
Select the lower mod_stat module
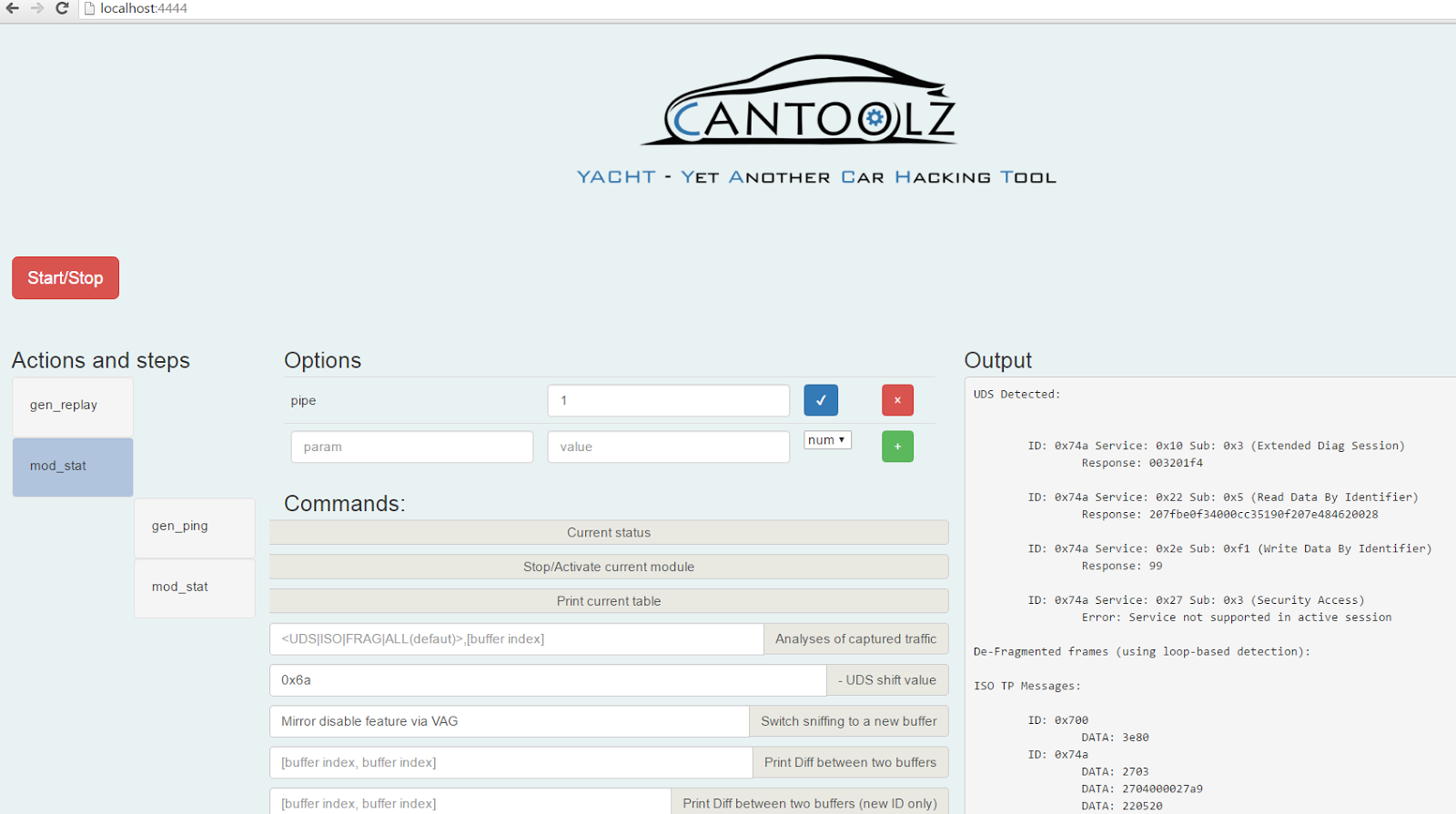(x=195, y=588)
